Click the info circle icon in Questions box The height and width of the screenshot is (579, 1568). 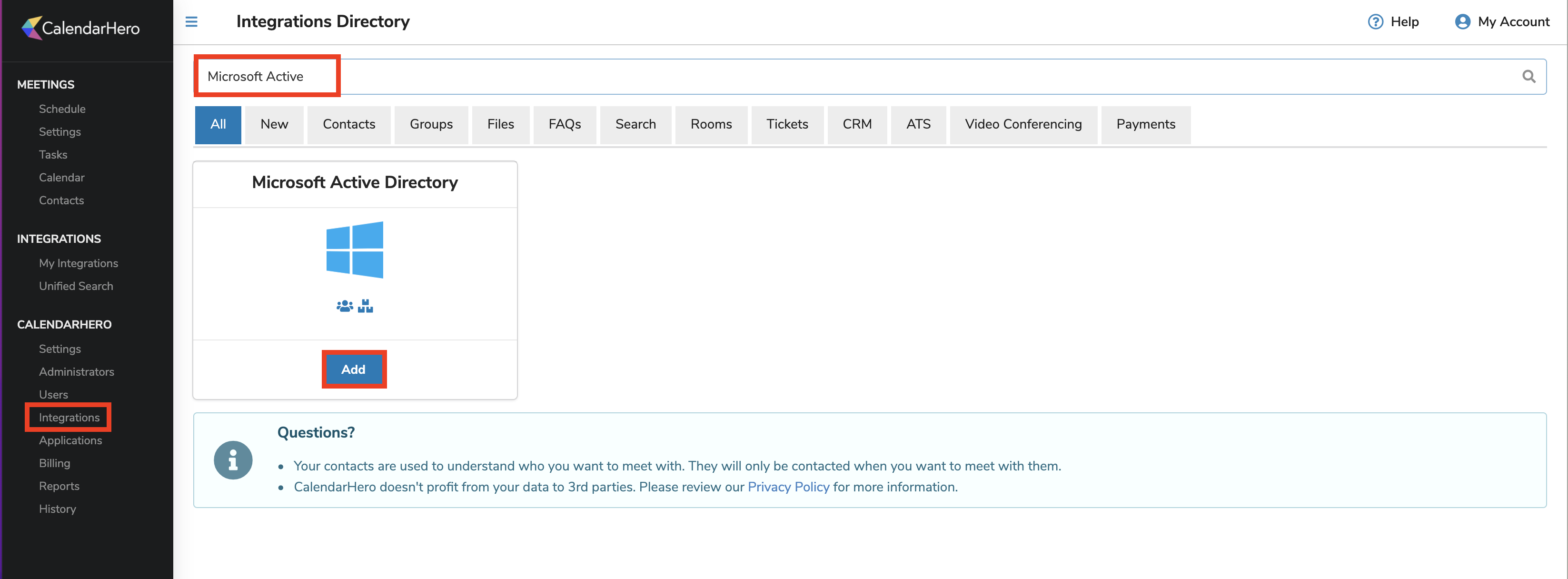[x=233, y=460]
